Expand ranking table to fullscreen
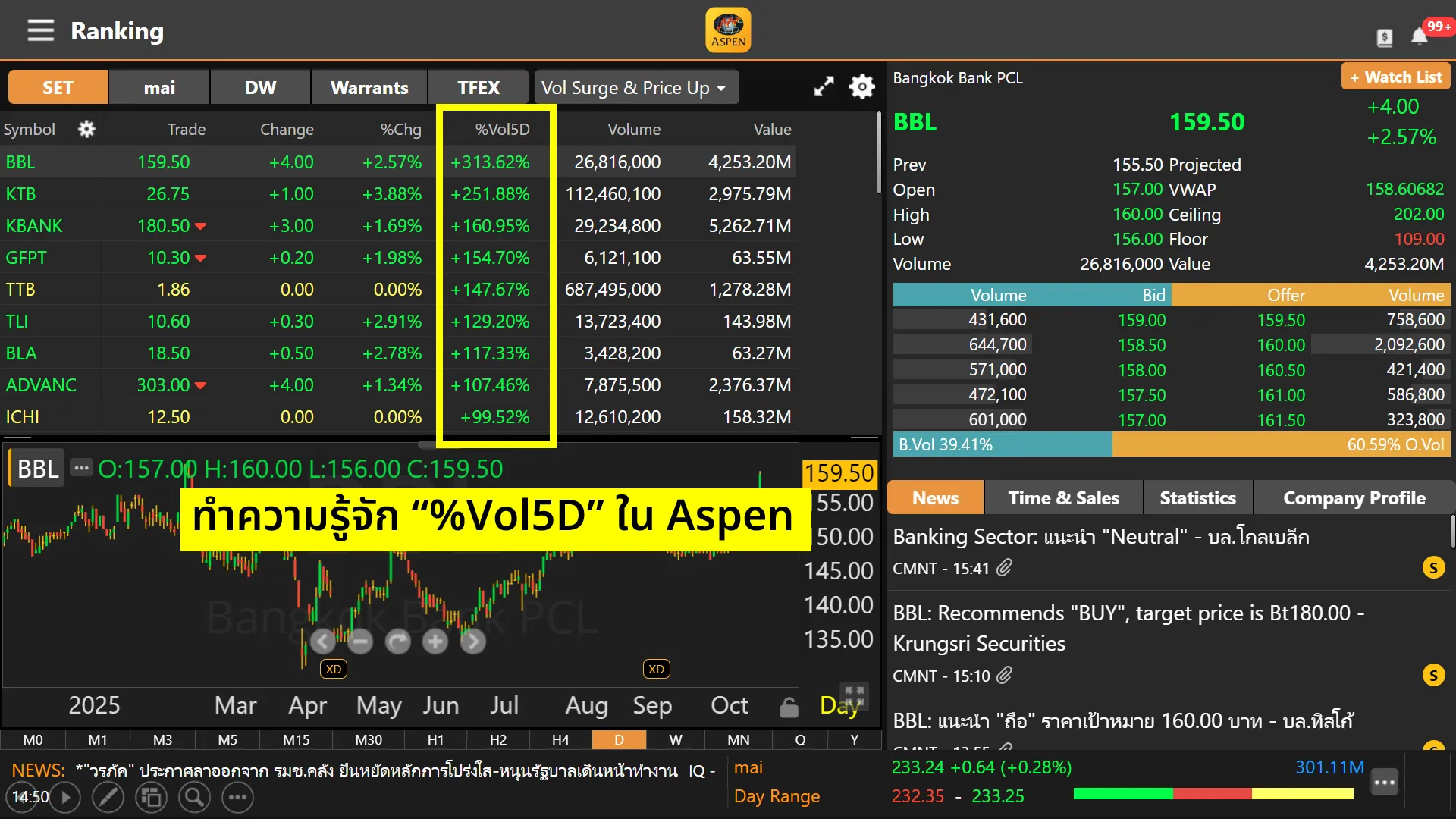Screen dimensions: 1456x819 point(824,86)
